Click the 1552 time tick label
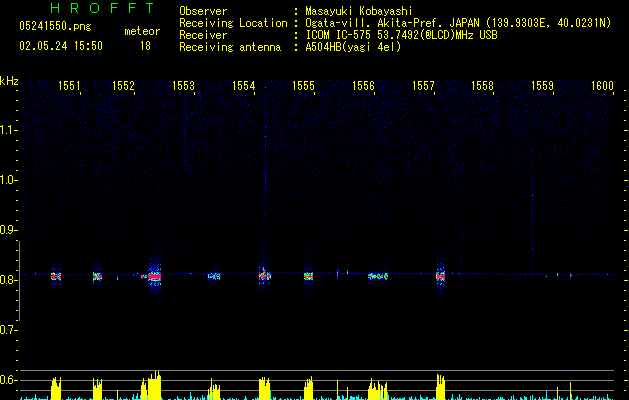The width and height of the screenshot is (629, 400). pos(123,86)
